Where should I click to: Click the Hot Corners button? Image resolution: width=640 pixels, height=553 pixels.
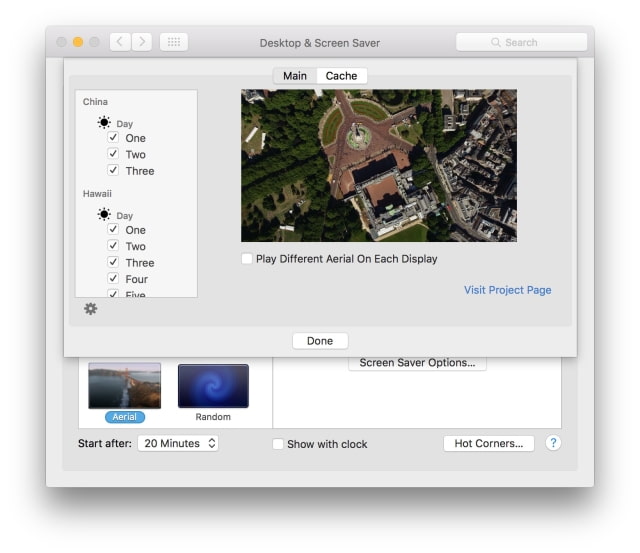click(488, 443)
